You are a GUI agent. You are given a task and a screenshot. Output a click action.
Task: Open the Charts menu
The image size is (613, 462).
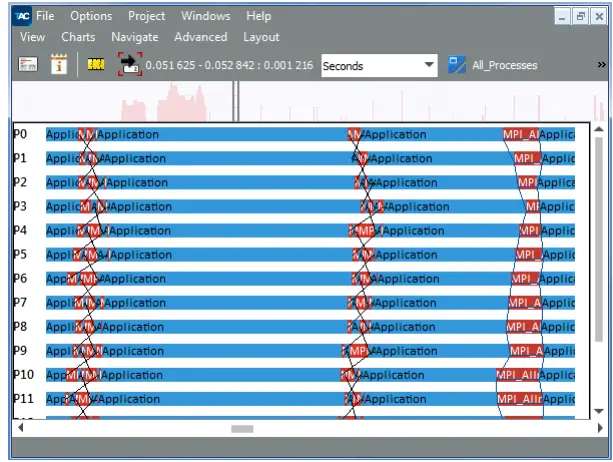pyautogui.click(x=78, y=37)
